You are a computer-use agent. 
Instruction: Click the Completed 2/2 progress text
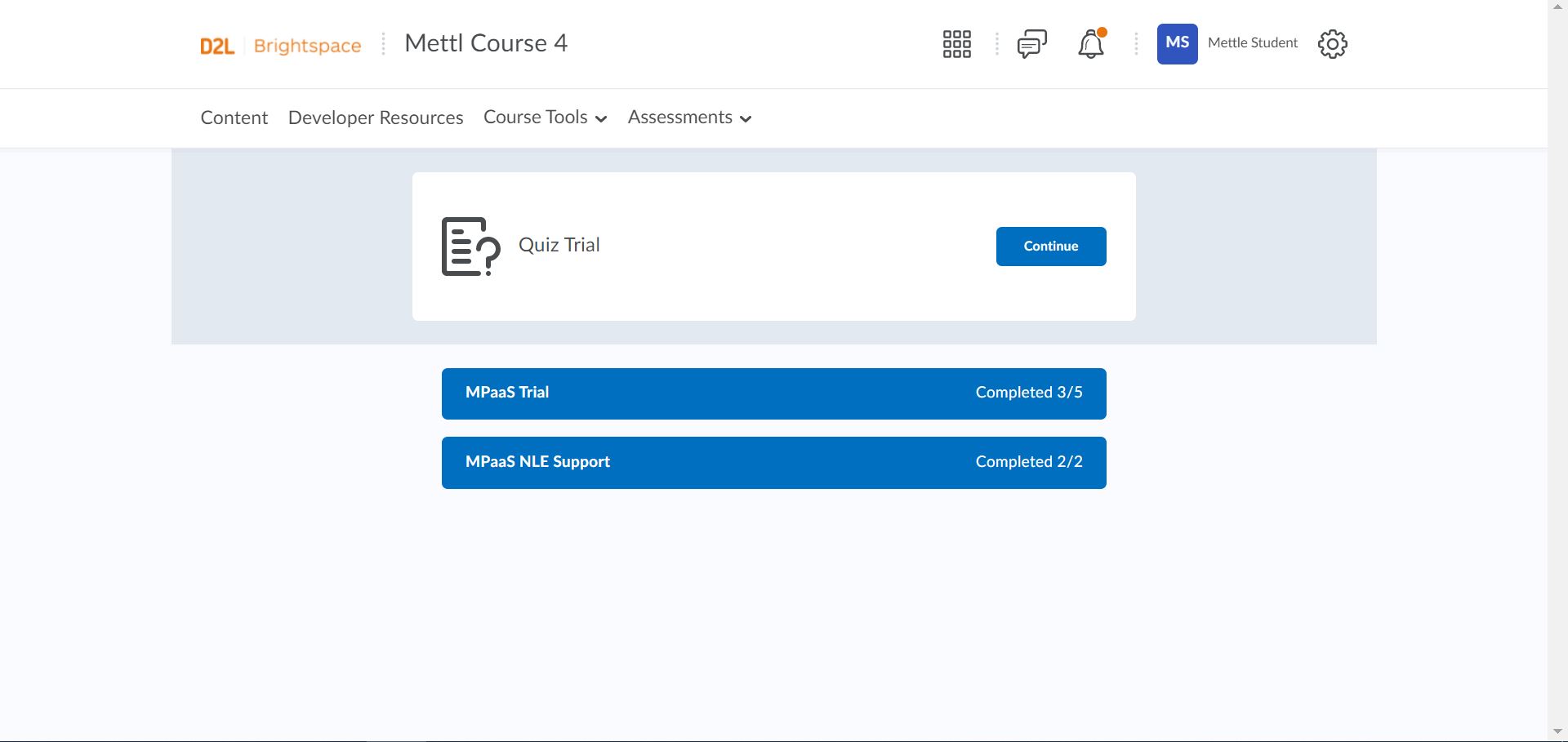pyautogui.click(x=1029, y=462)
